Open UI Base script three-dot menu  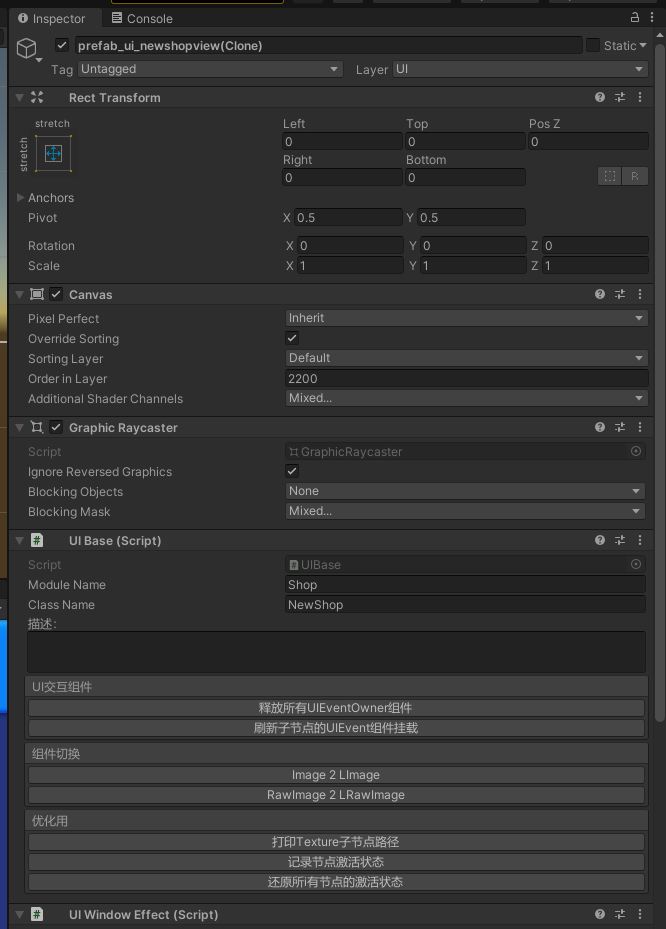(x=640, y=540)
